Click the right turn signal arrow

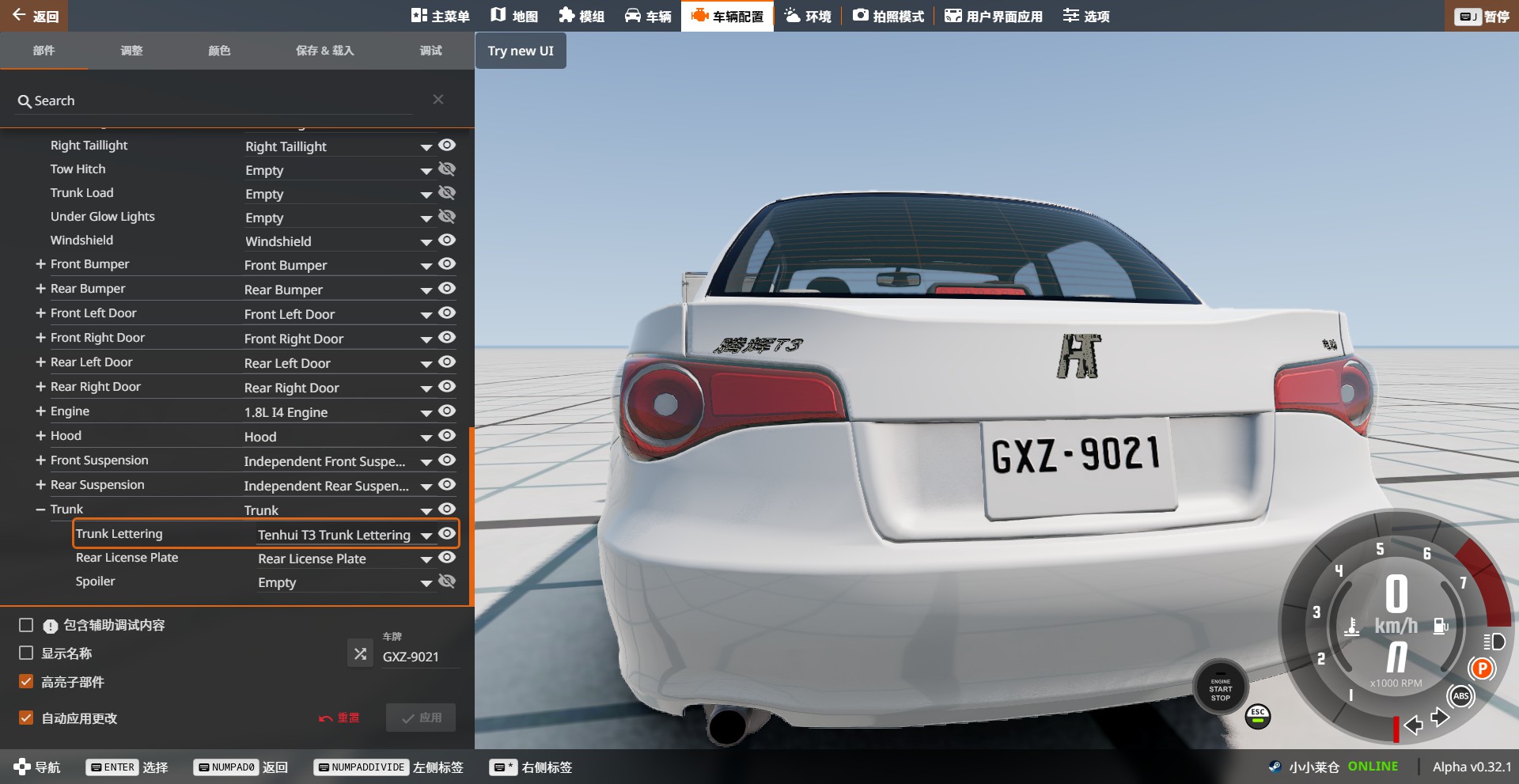(x=1440, y=717)
